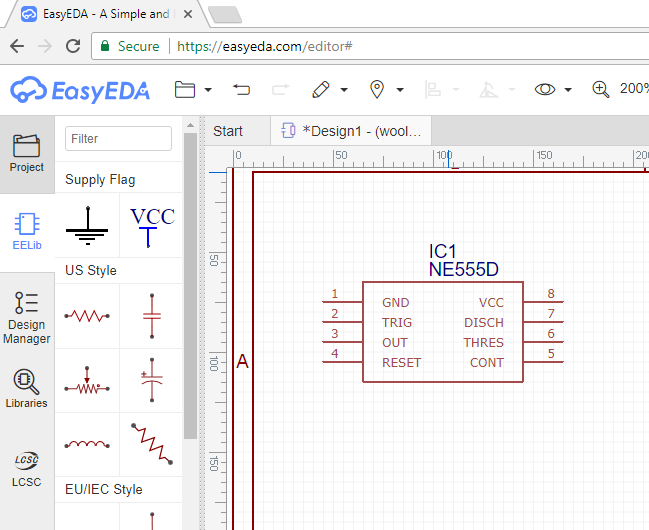Viewport: 649px width, 530px height.
Task: Expand the pin tool dropdown arrow
Action: pos(400,89)
